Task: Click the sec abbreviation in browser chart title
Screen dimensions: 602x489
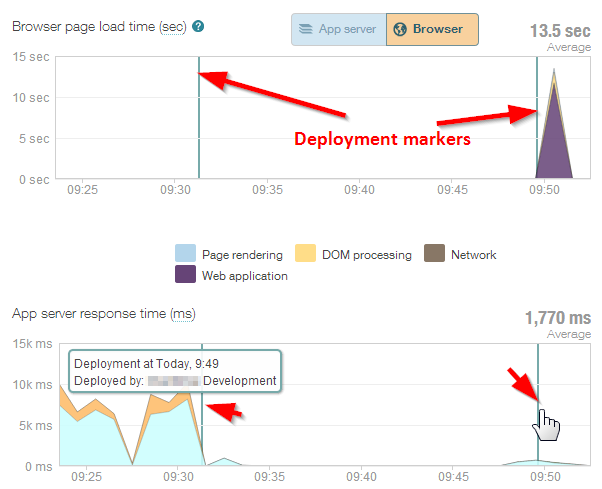Action: tap(173, 27)
